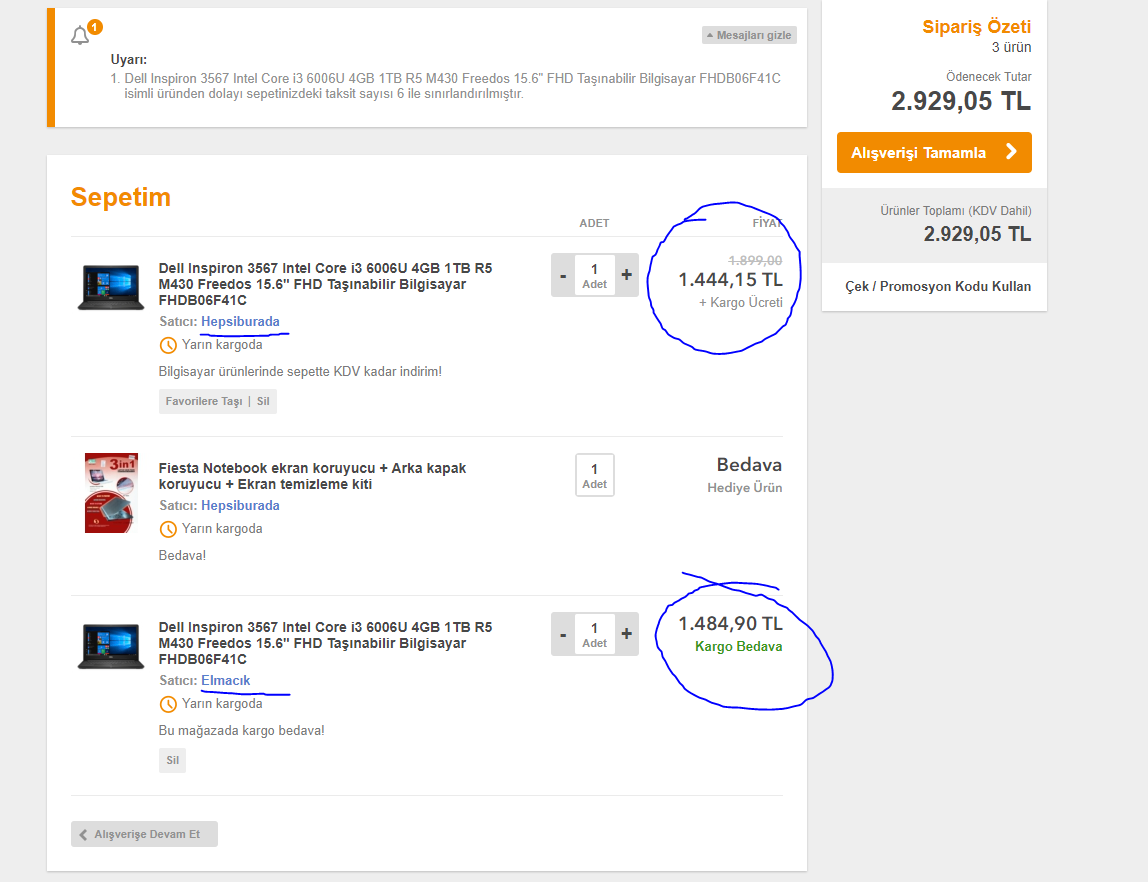This screenshot has height=882, width=1148.
Task: Open Elmacık seller link
Action: 226,680
